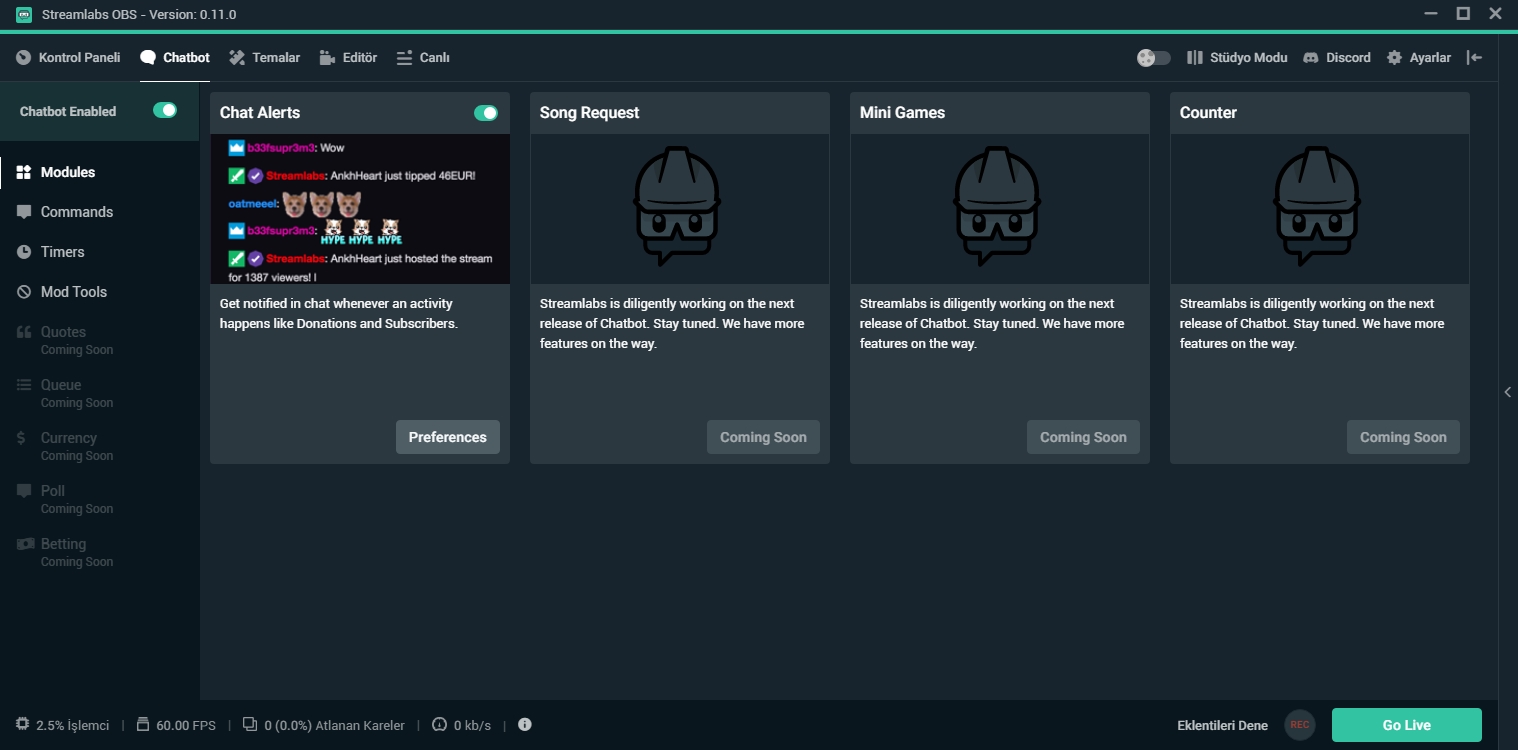1518x750 pixels.
Task: Click the Stüdyo Modu columns icon
Action: coord(1194,58)
